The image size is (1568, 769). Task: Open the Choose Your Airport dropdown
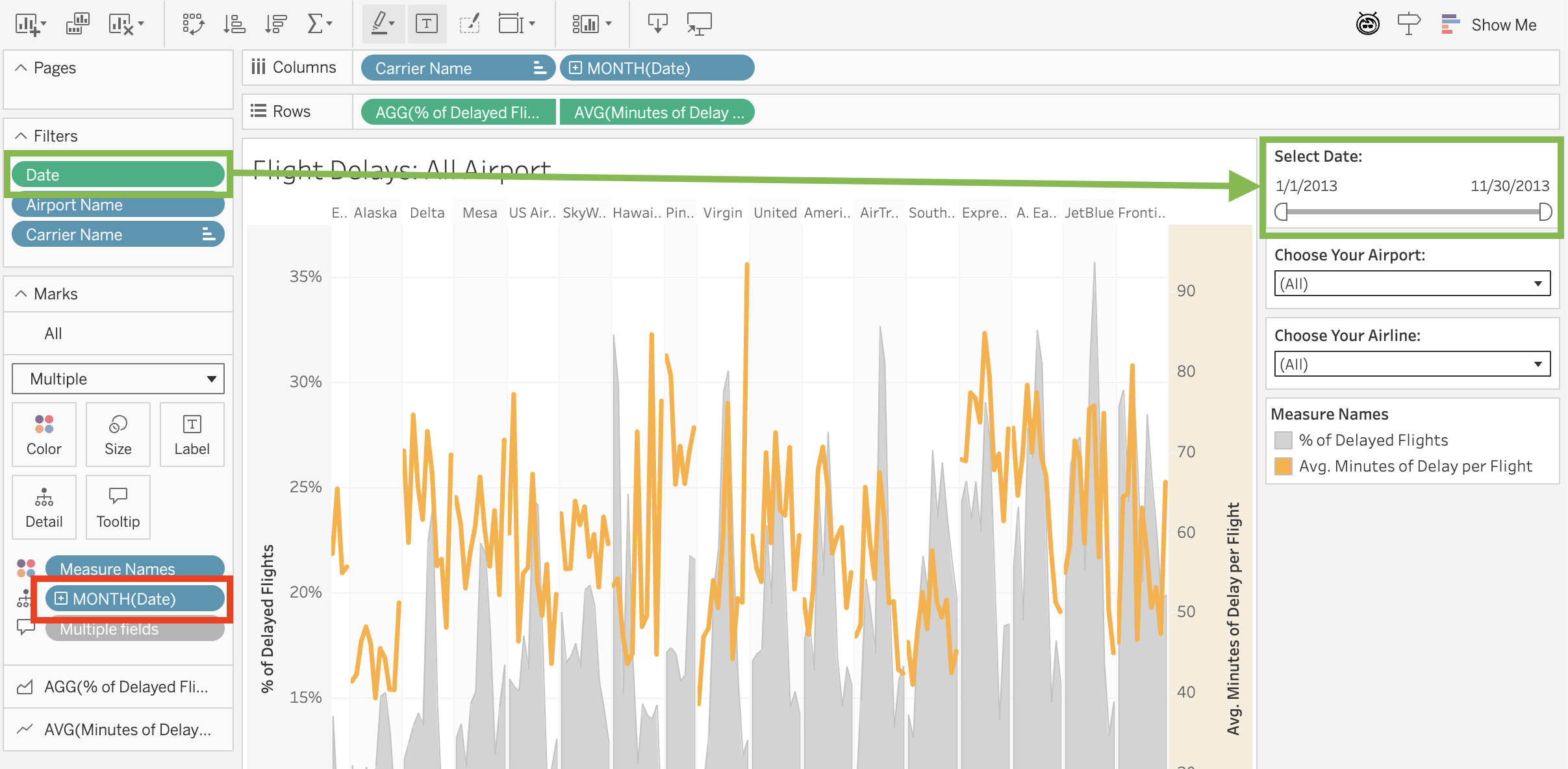click(1412, 284)
